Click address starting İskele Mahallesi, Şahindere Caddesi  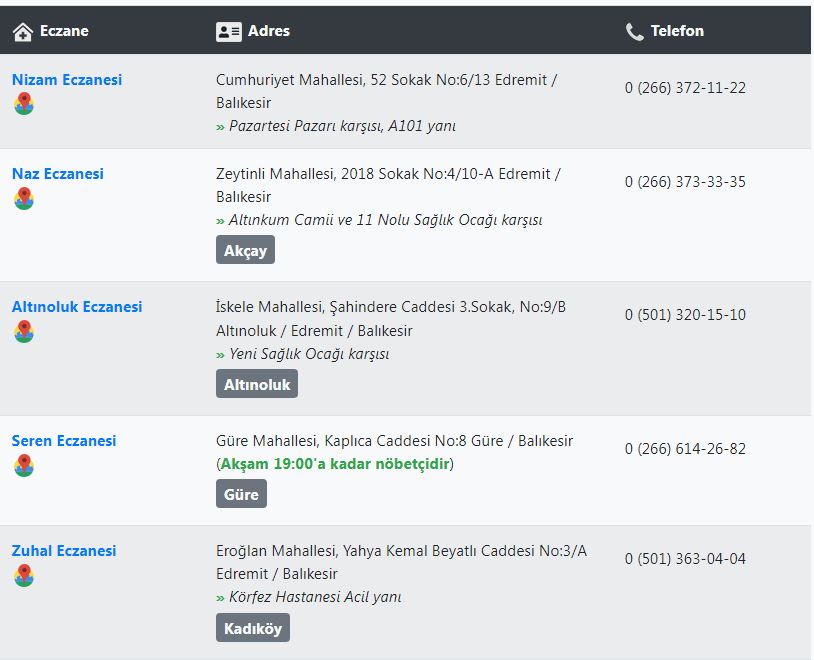pyautogui.click(x=391, y=318)
